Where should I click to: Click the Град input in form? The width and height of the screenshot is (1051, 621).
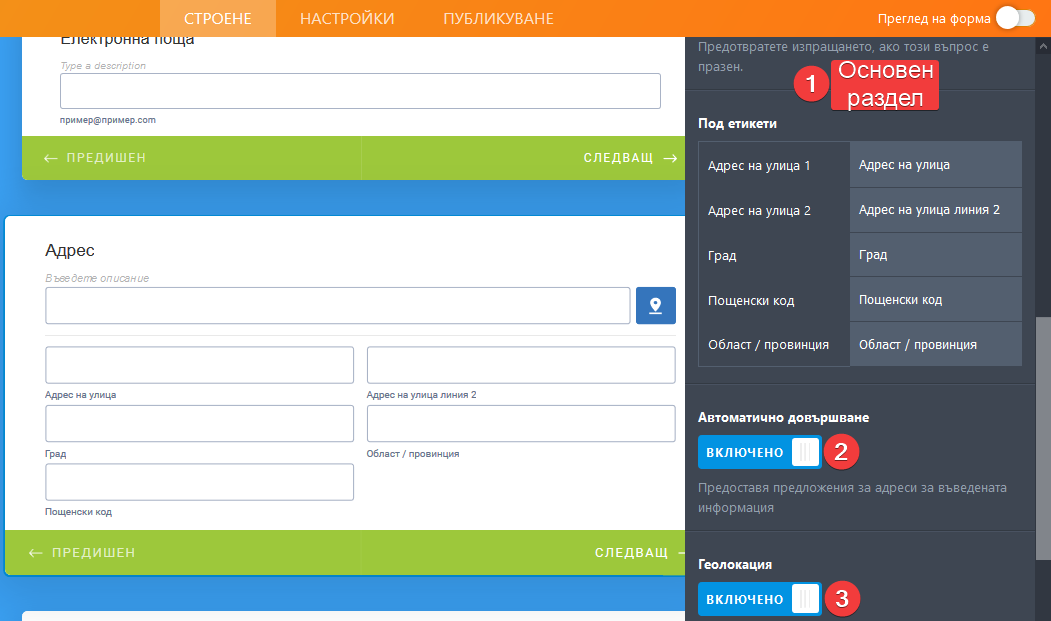coord(199,423)
